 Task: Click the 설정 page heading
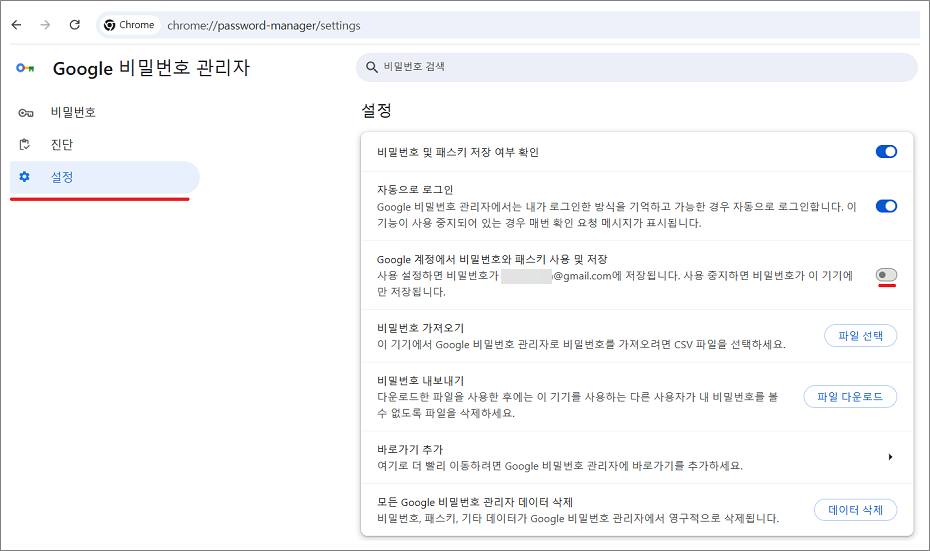[x=377, y=110]
